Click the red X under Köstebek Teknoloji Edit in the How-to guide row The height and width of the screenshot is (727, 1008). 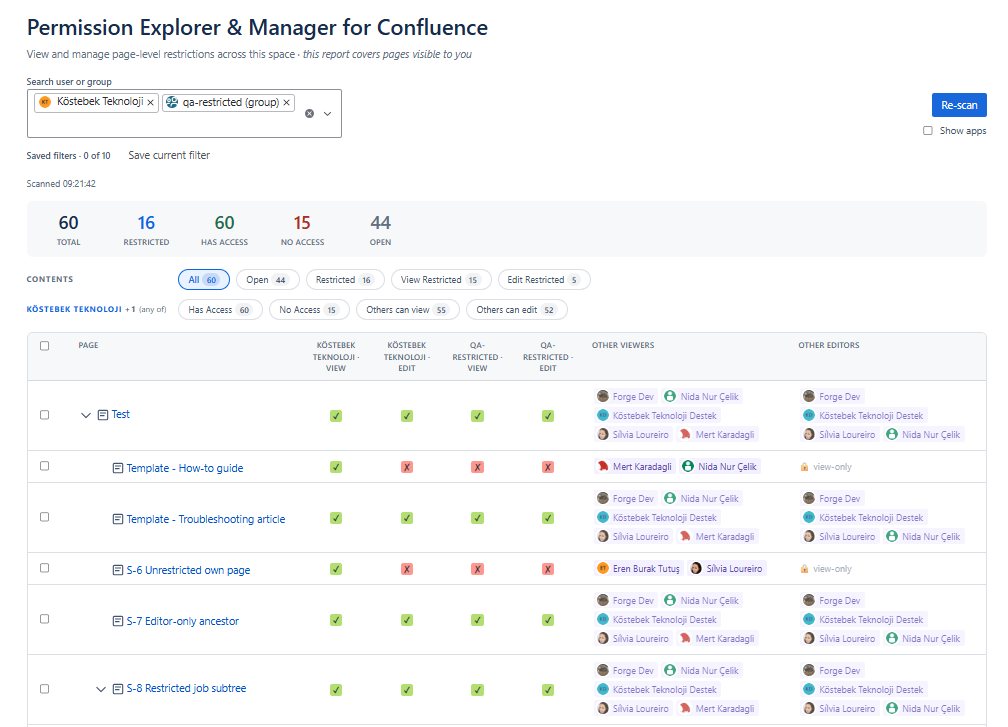point(407,467)
